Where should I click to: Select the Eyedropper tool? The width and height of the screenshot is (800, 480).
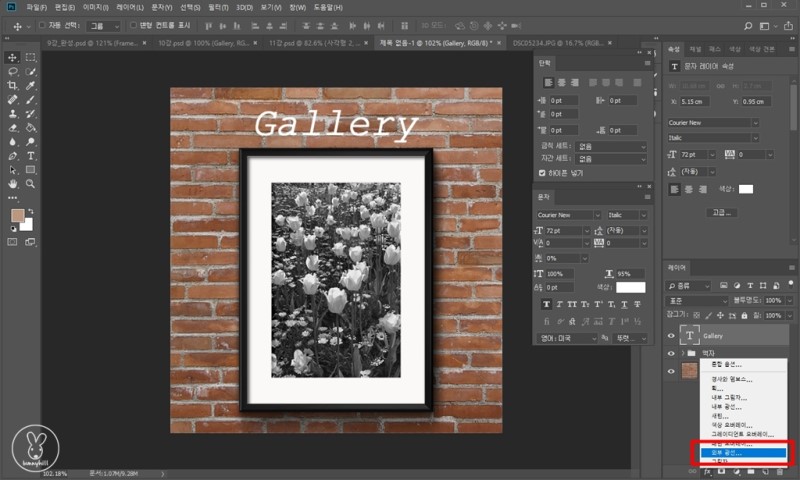(x=31, y=86)
